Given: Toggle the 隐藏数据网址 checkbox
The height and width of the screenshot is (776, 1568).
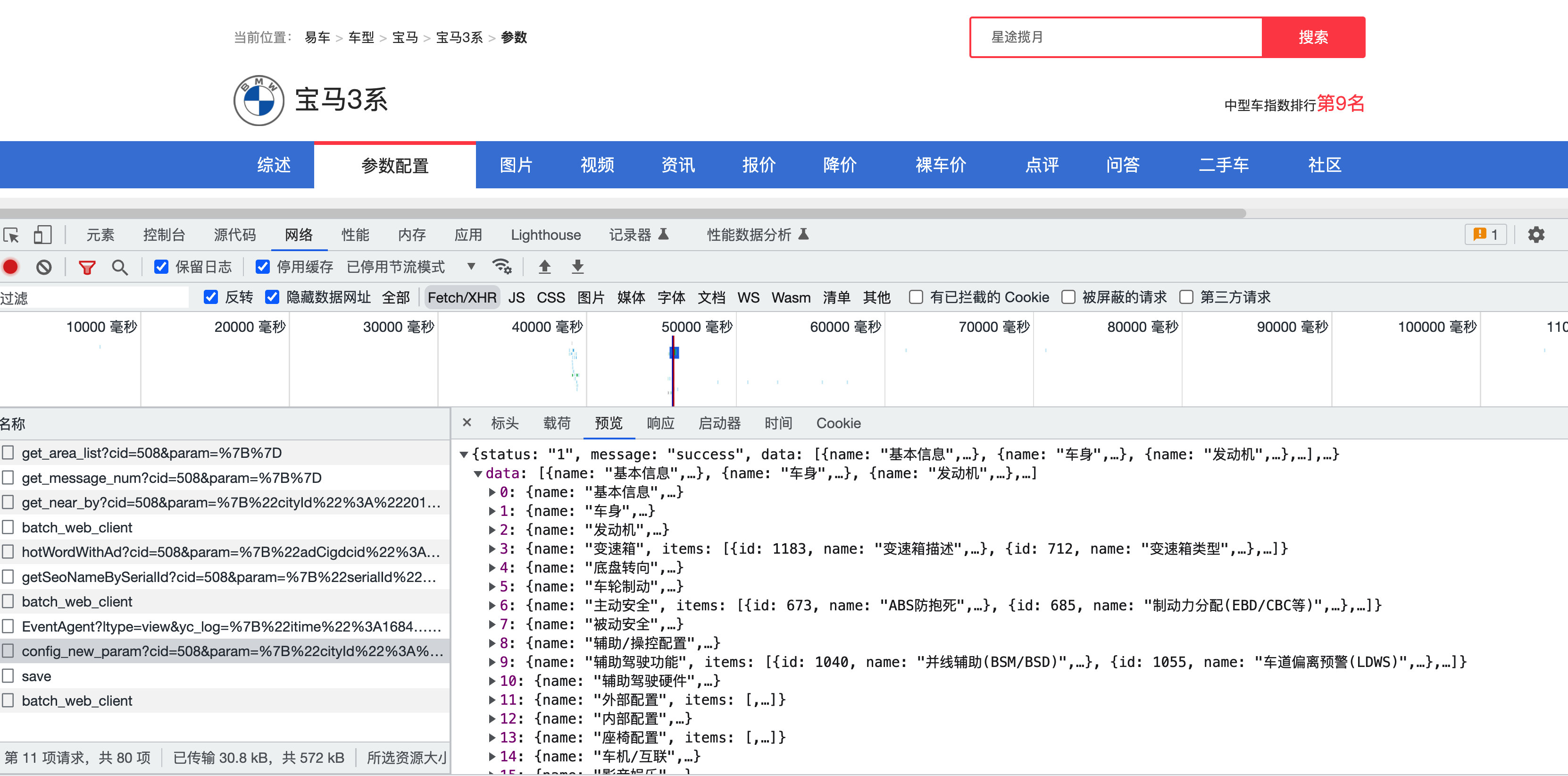Looking at the screenshot, I should tap(272, 296).
